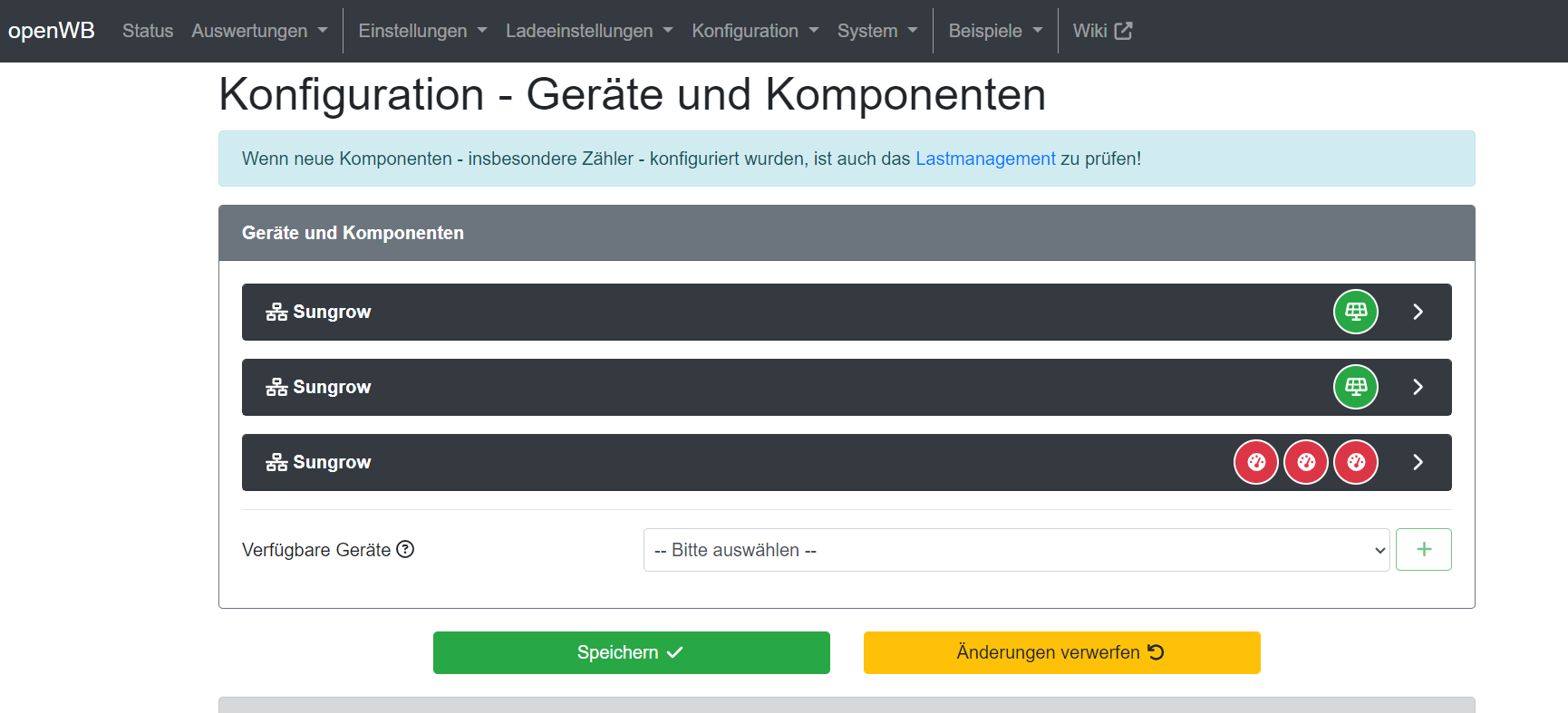This screenshot has height=713, width=1568.
Task: Open the System dropdown menu
Action: pyautogui.click(x=877, y=31)
